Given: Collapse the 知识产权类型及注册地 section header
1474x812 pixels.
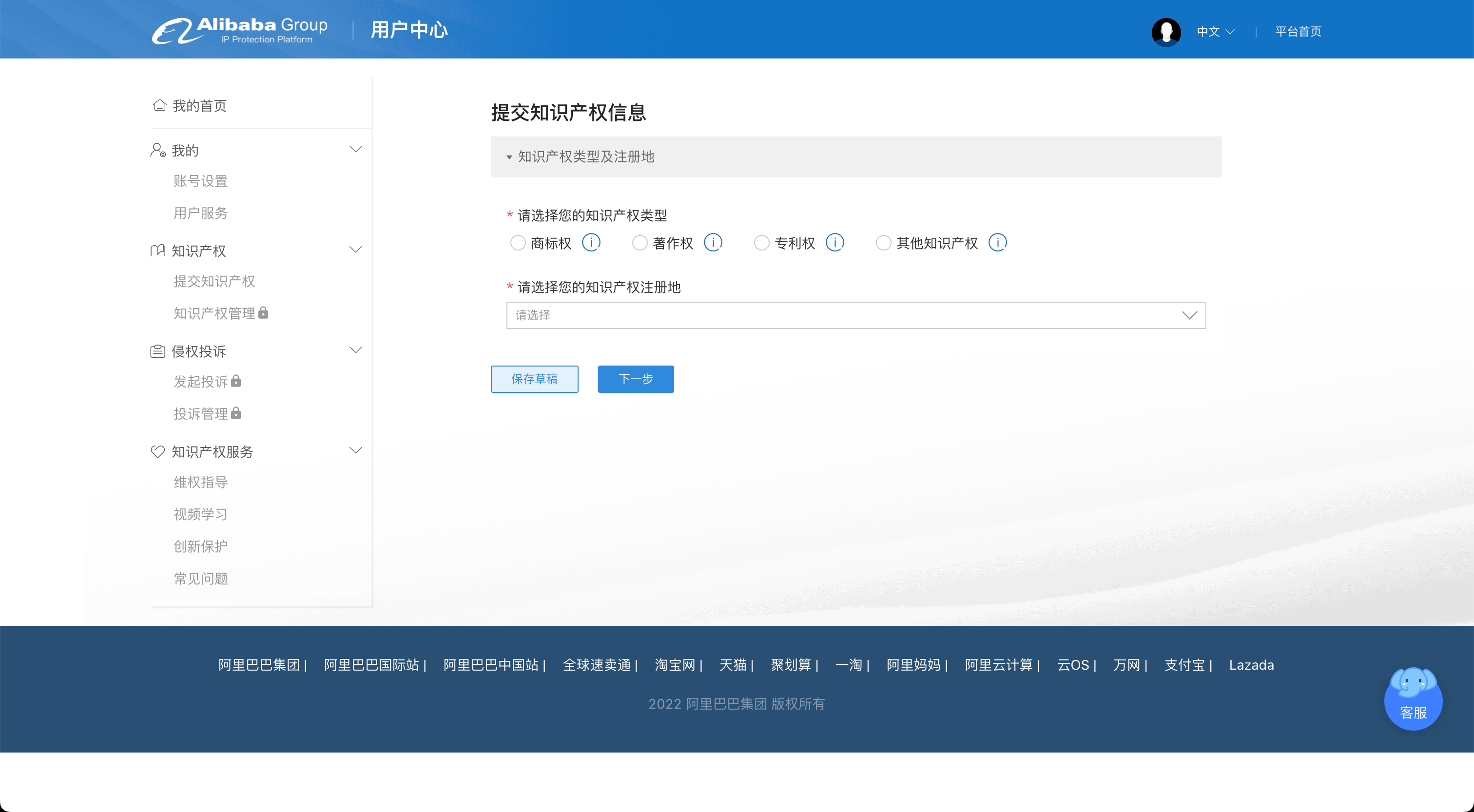Looking at the screenshot, I should point(856,157).
